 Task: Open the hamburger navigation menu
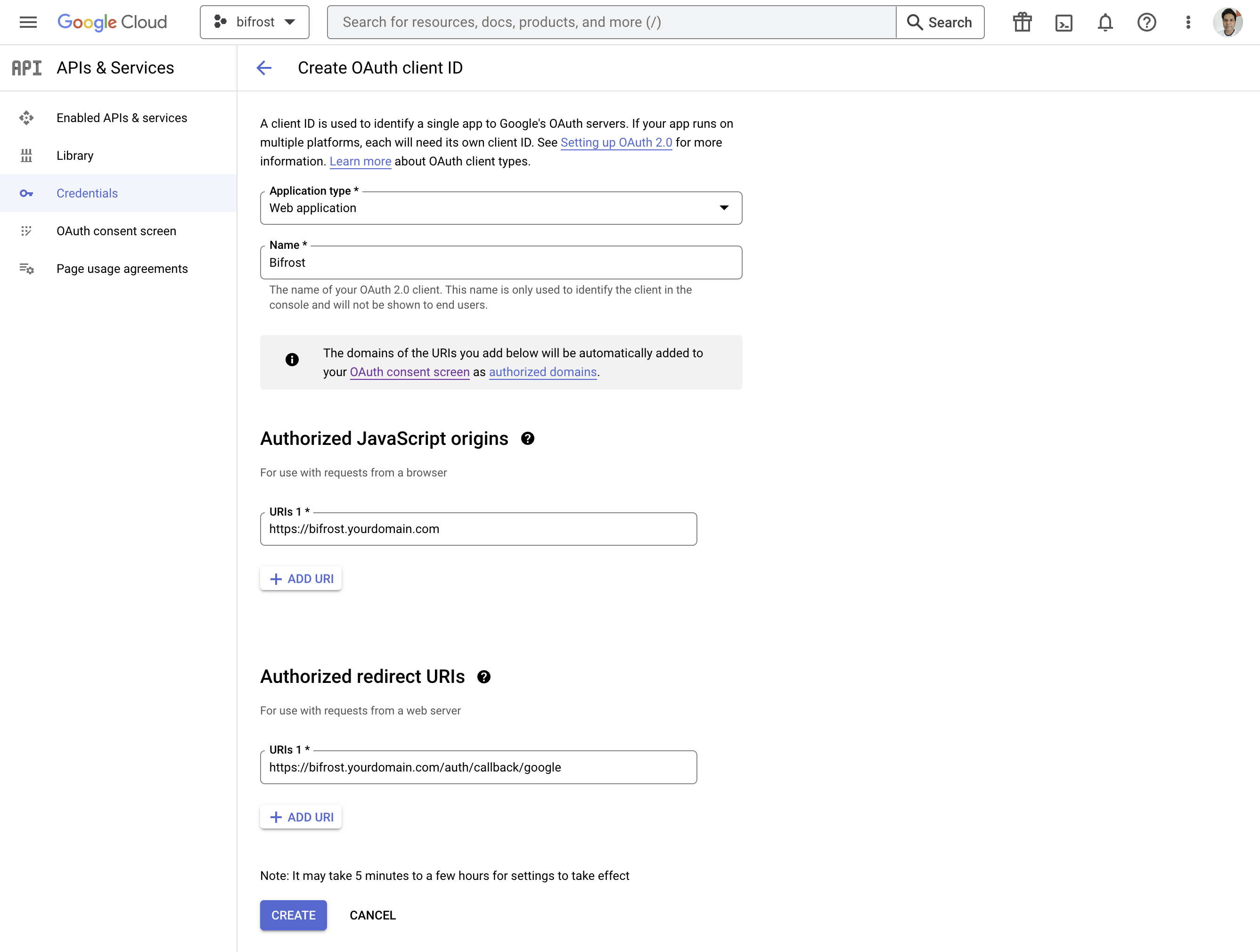pos(28,22)
